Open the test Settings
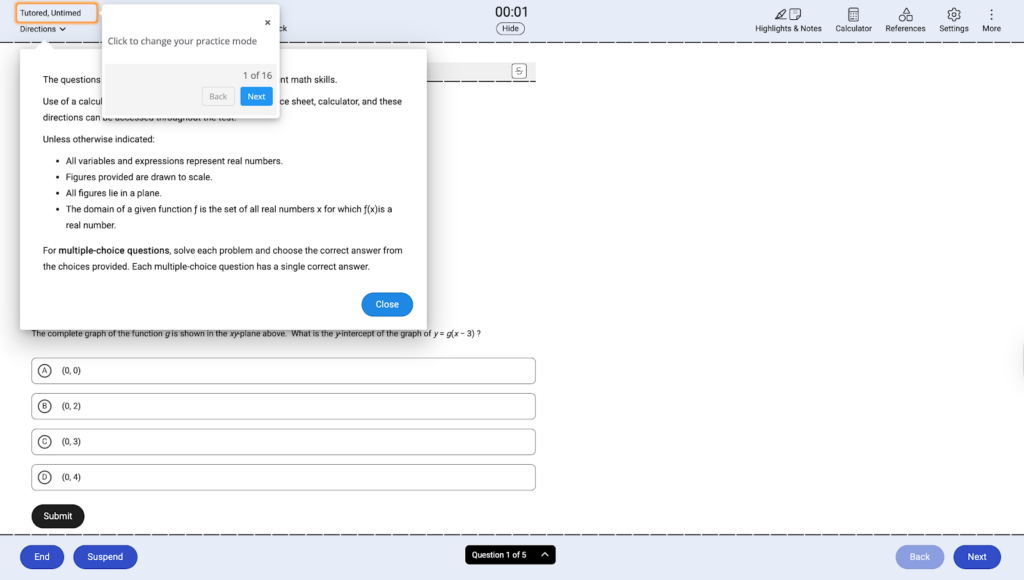The image size is (1024, 580). [x=953, y=18]
